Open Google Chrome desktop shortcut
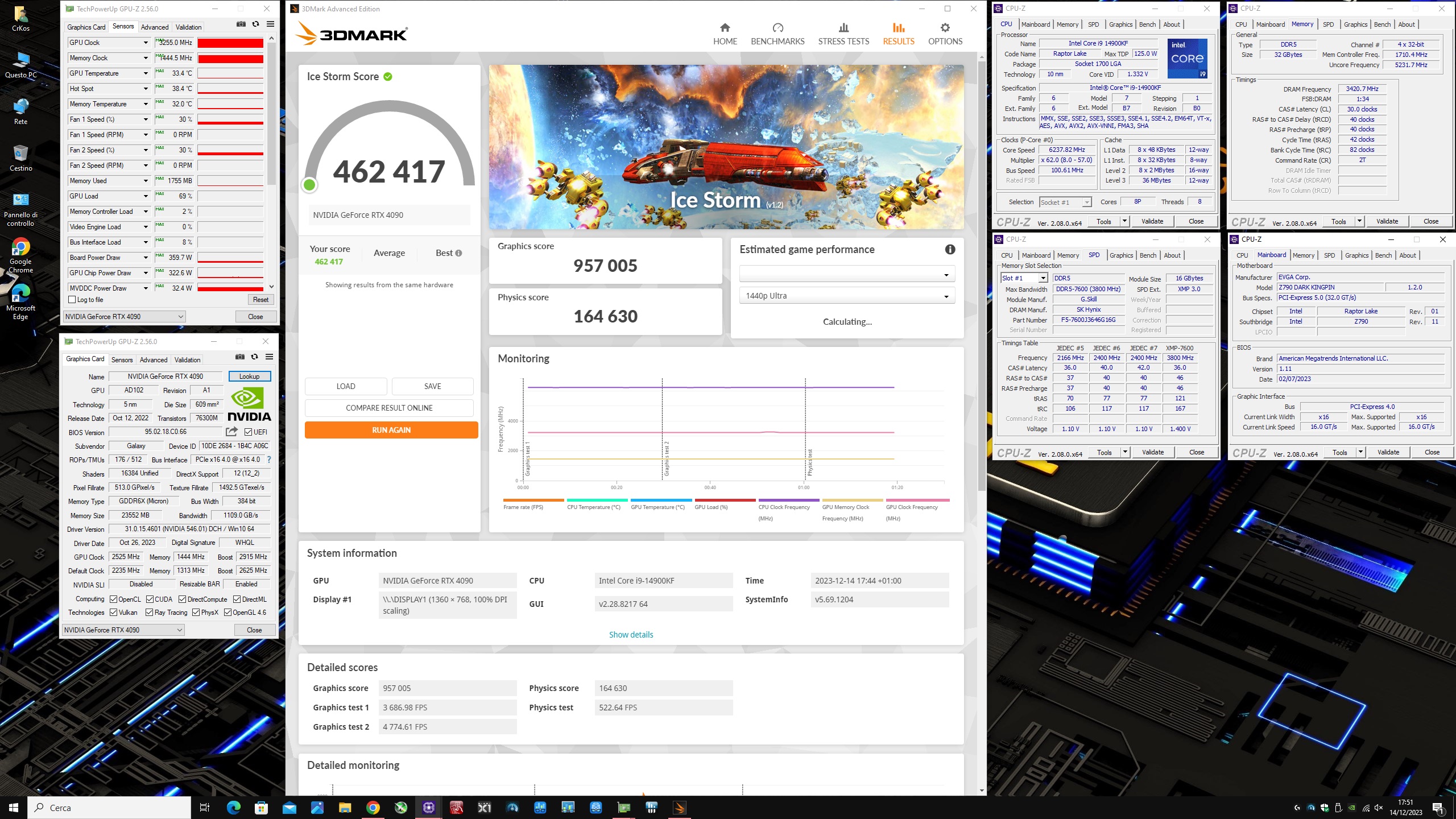The image size is (1456, 819). tap(20, 255)
